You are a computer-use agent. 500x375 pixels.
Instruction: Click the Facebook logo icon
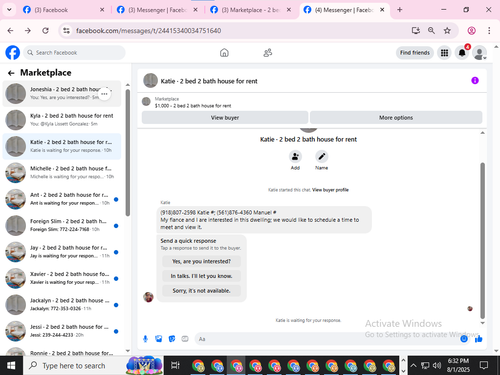13,53
